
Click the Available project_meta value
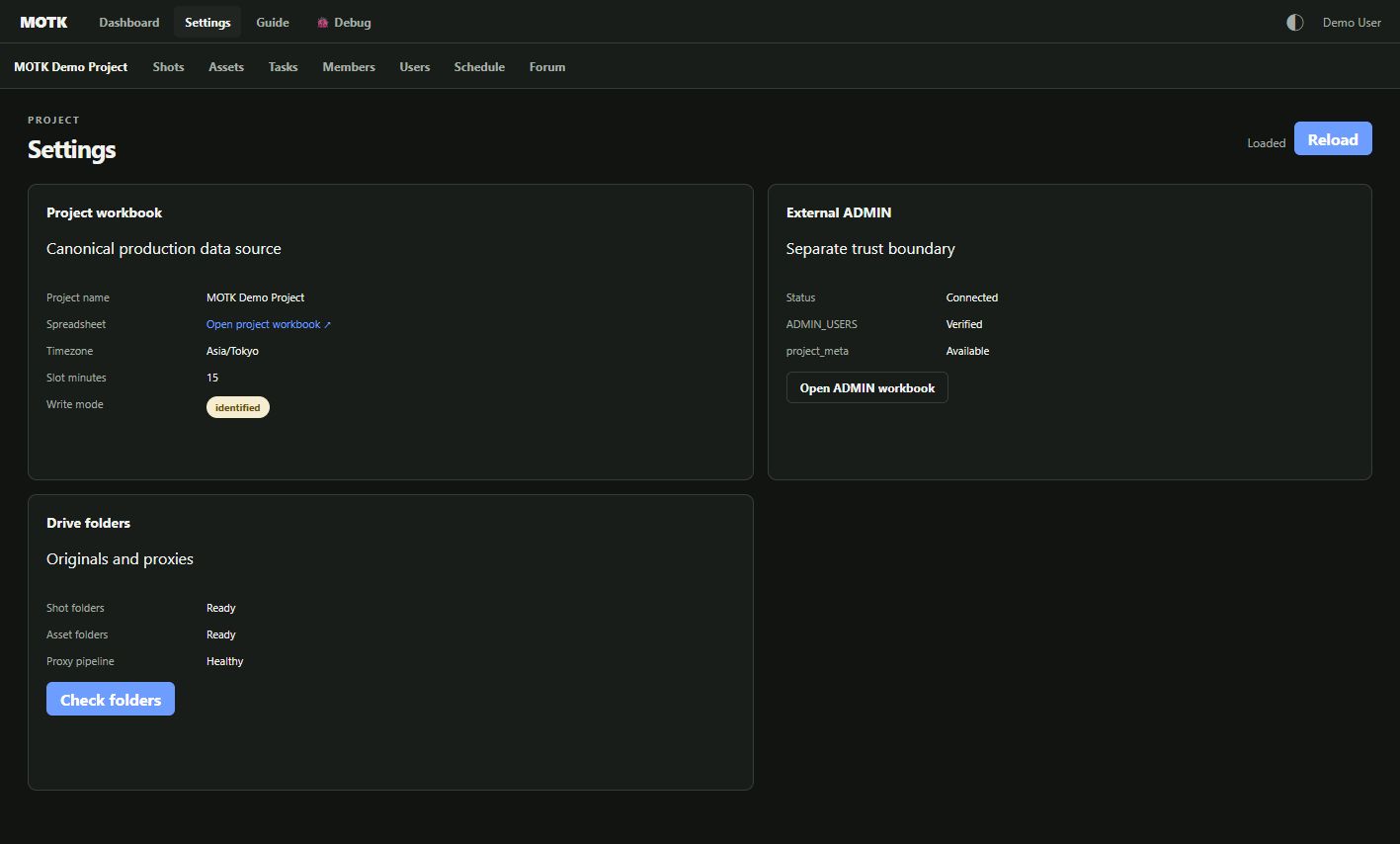point(967,351)
